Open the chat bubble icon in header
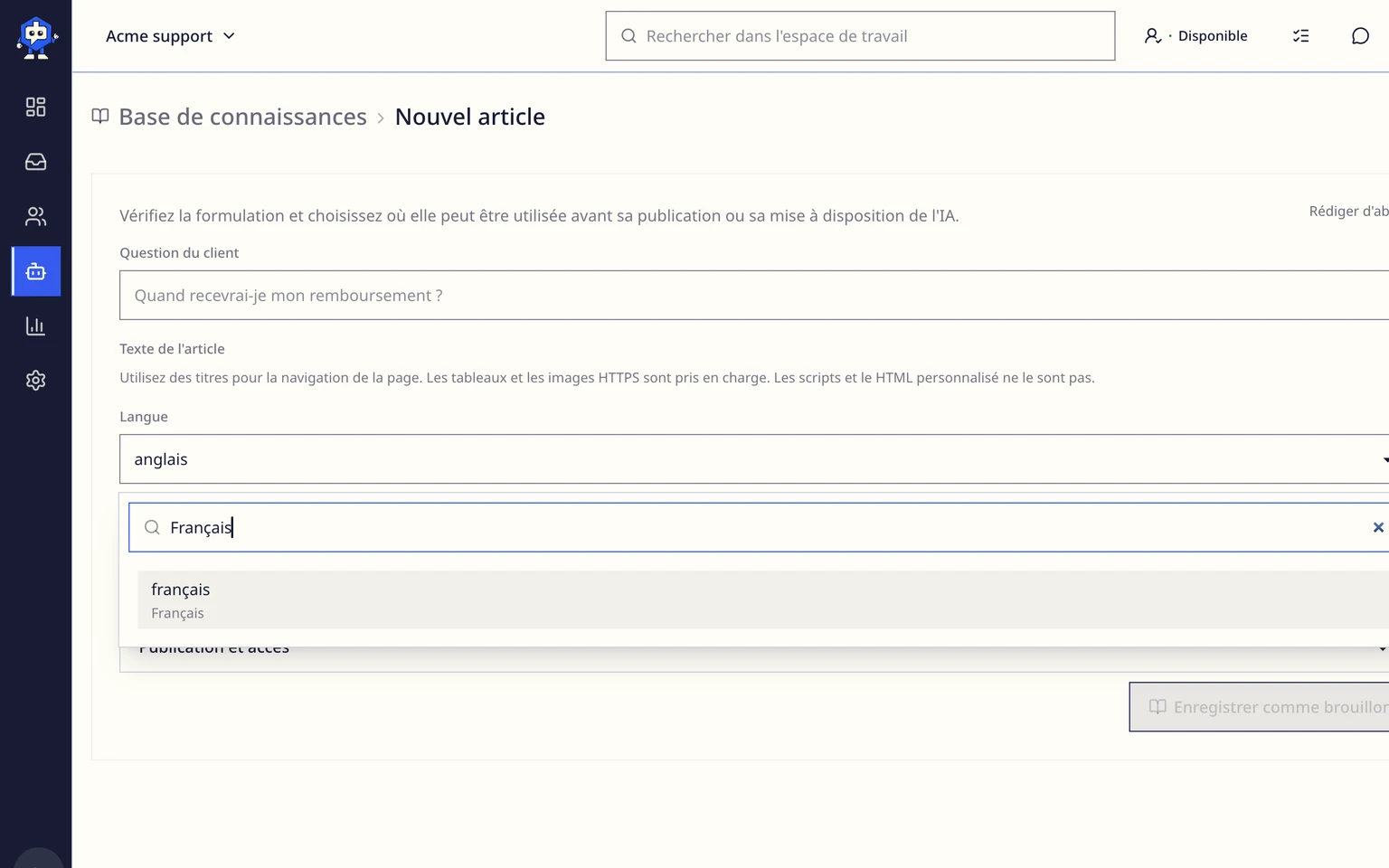Image resolution: width=1389 pixels, height=868 pixels. tap(1360, 36)
